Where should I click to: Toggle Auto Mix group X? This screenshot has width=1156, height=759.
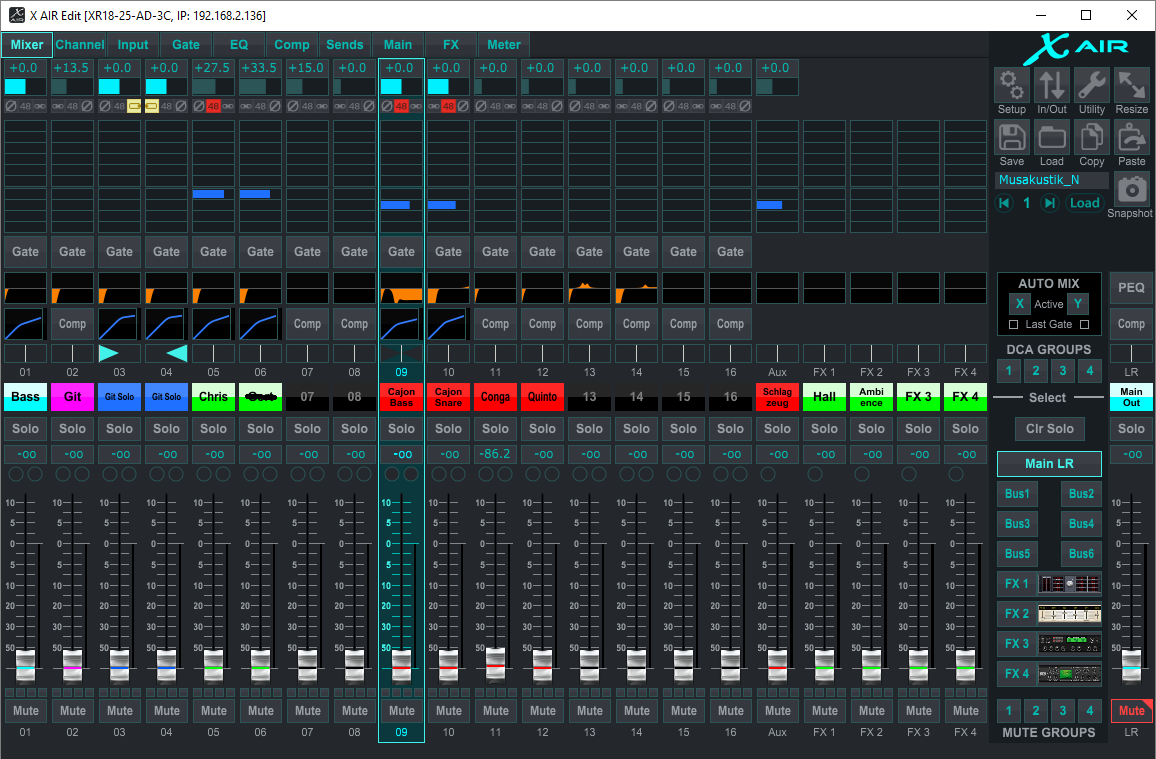pyautogui.click(x=1020, y=304)
